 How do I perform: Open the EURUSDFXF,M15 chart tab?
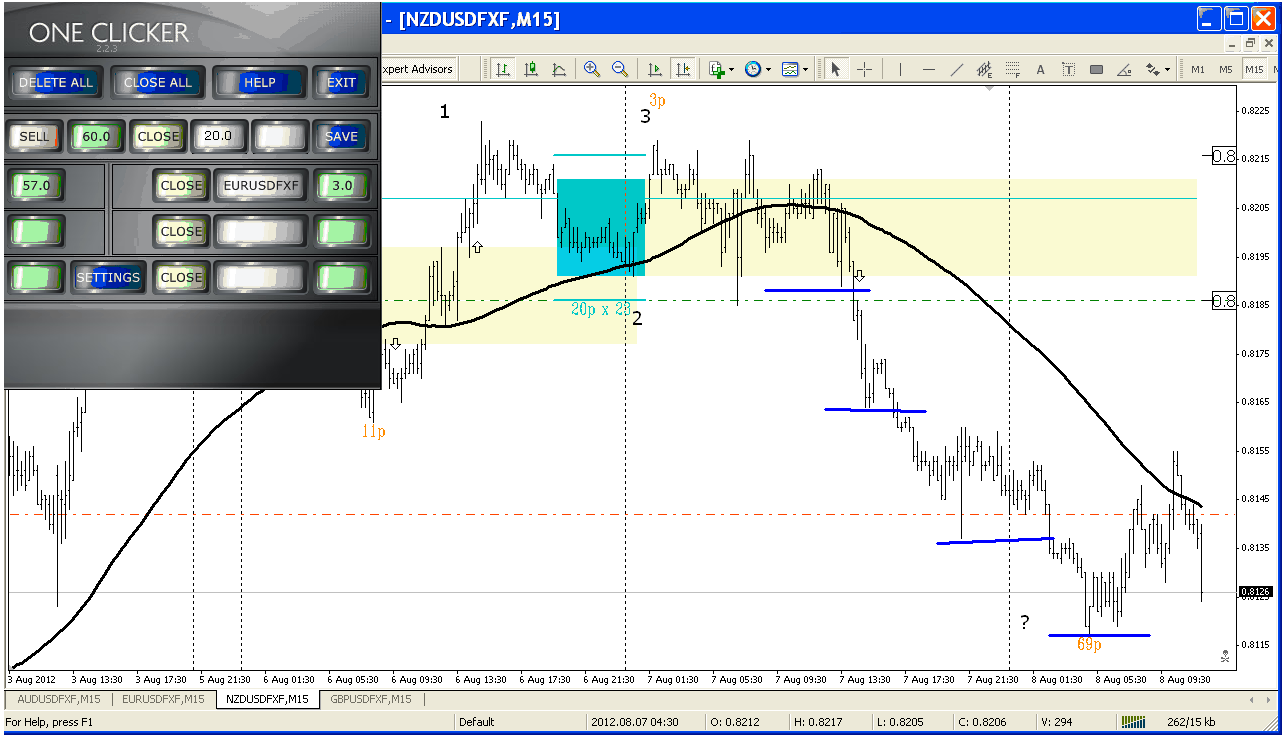(162, 699)
